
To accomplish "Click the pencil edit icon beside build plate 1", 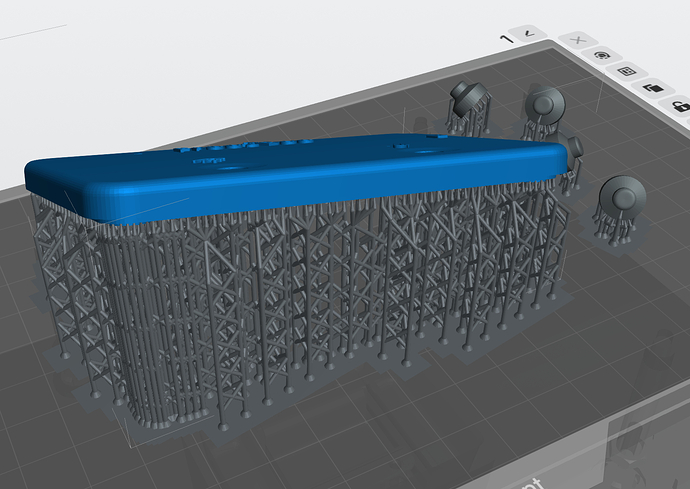I will [529, 35].
